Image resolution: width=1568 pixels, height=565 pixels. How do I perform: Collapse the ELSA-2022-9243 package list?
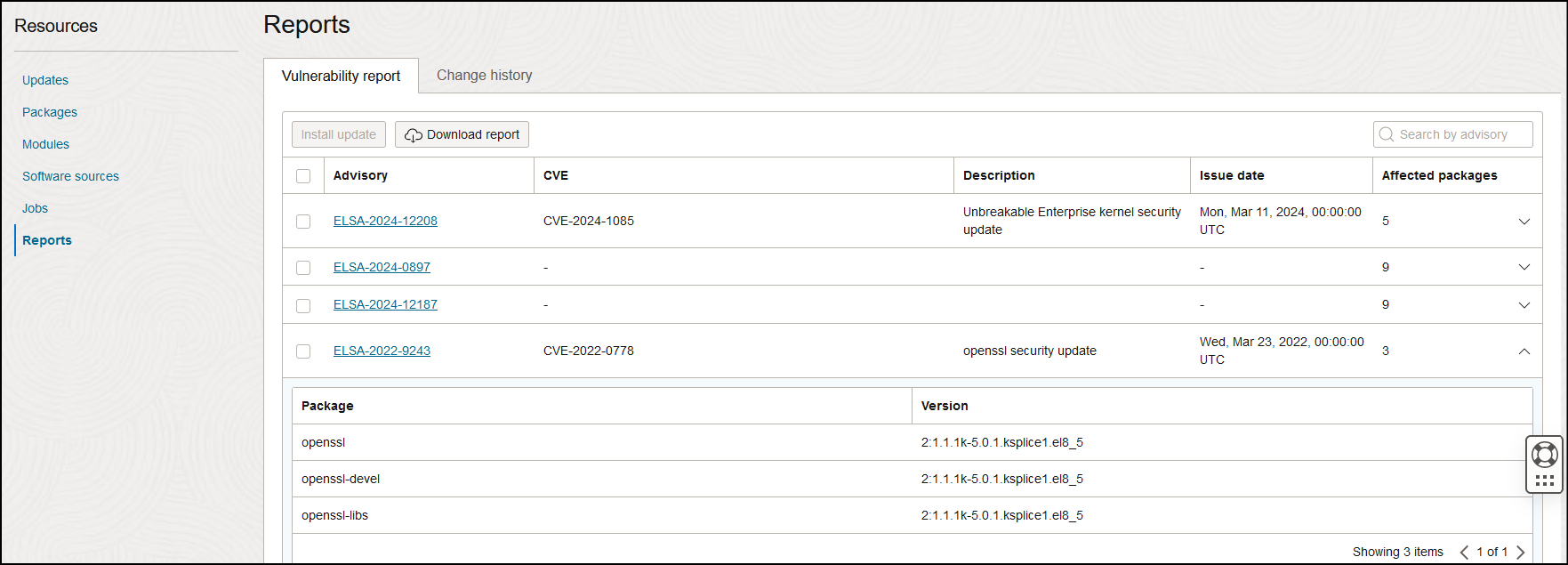point(1524,351)
